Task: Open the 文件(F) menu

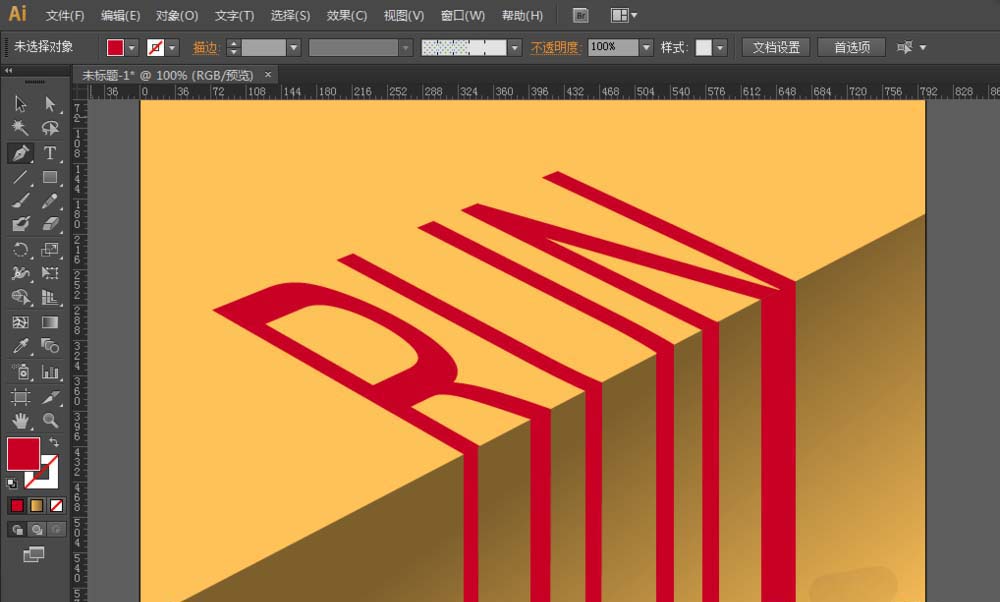Action: point(65,16)
